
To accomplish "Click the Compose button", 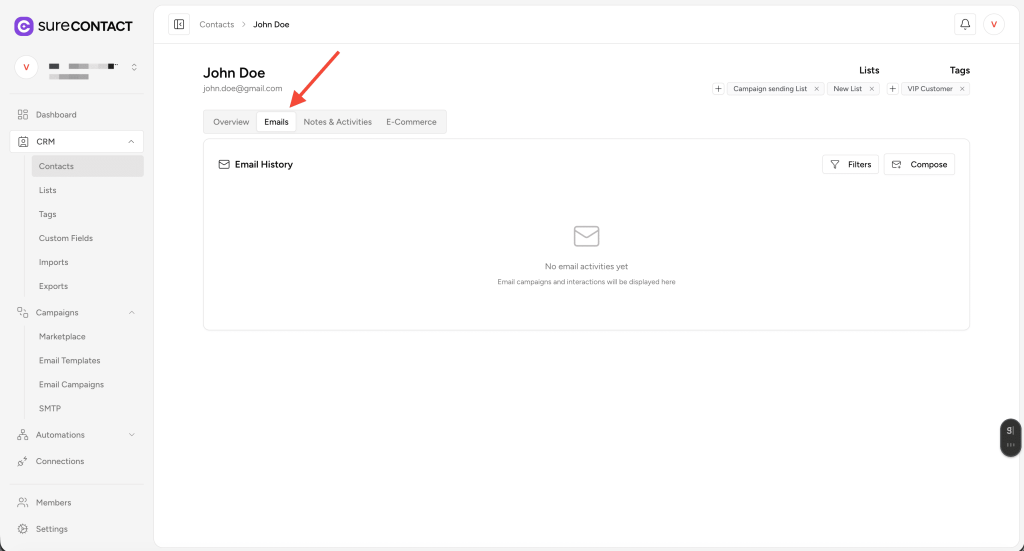I will tap(919, 164).
